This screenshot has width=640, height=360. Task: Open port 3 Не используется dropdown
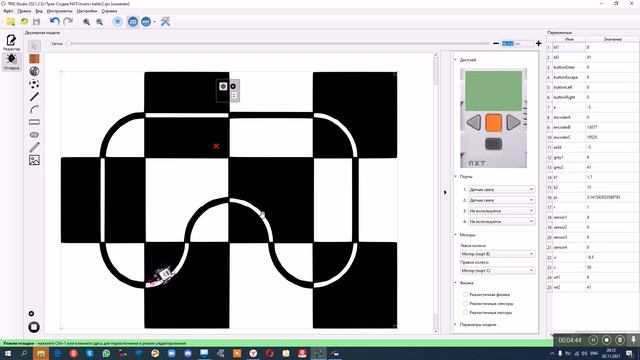(x=501, y=211)
